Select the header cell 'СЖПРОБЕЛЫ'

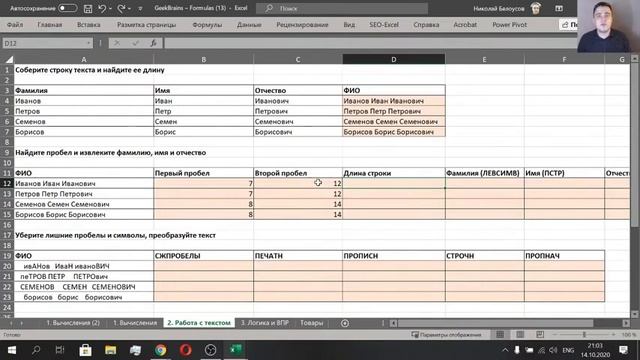[203, 256]
